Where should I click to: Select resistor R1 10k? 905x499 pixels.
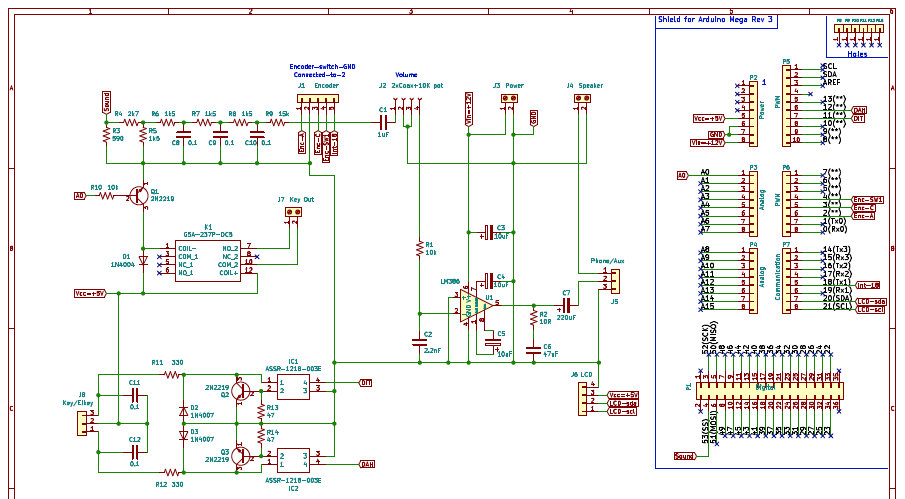[419, 247]
